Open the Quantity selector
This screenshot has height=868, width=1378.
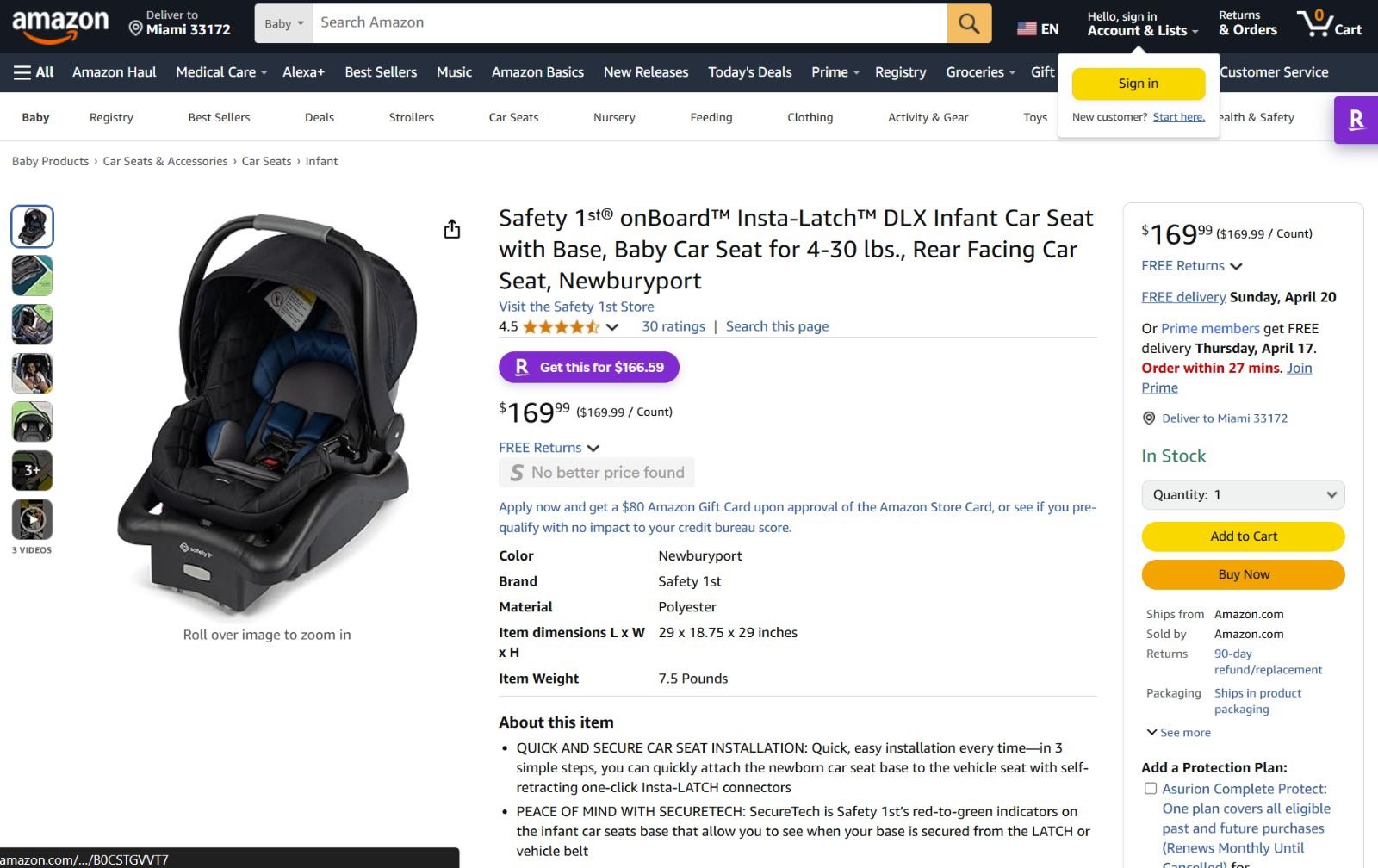click(x=1243, y=495)
